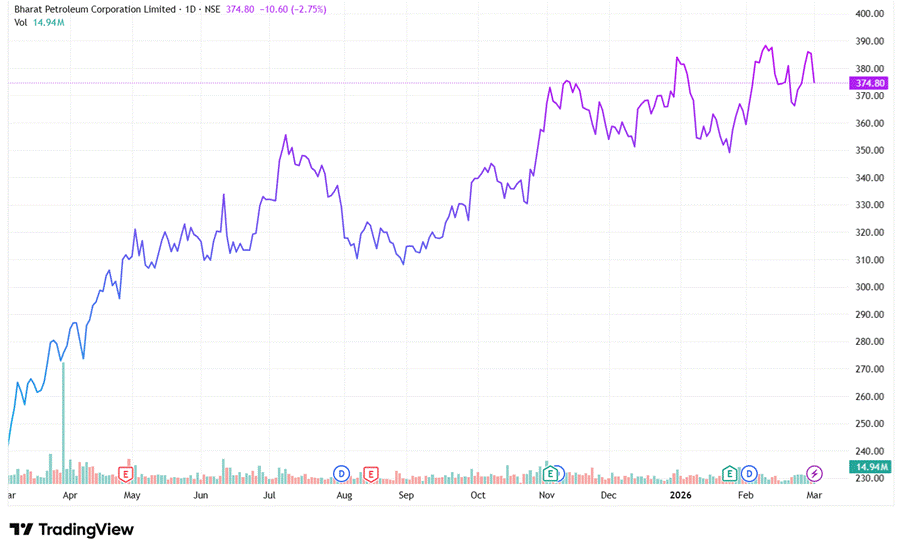Click the Jul label on the time axis

[270, 495]
